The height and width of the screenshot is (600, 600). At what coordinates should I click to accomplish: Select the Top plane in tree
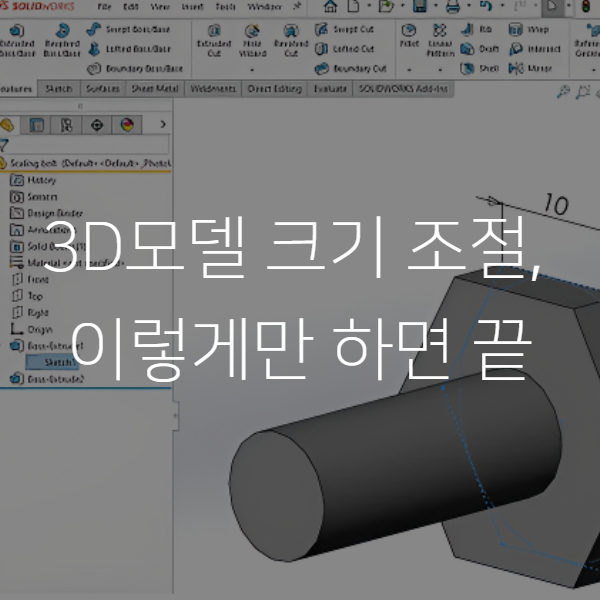pos(35,296)
